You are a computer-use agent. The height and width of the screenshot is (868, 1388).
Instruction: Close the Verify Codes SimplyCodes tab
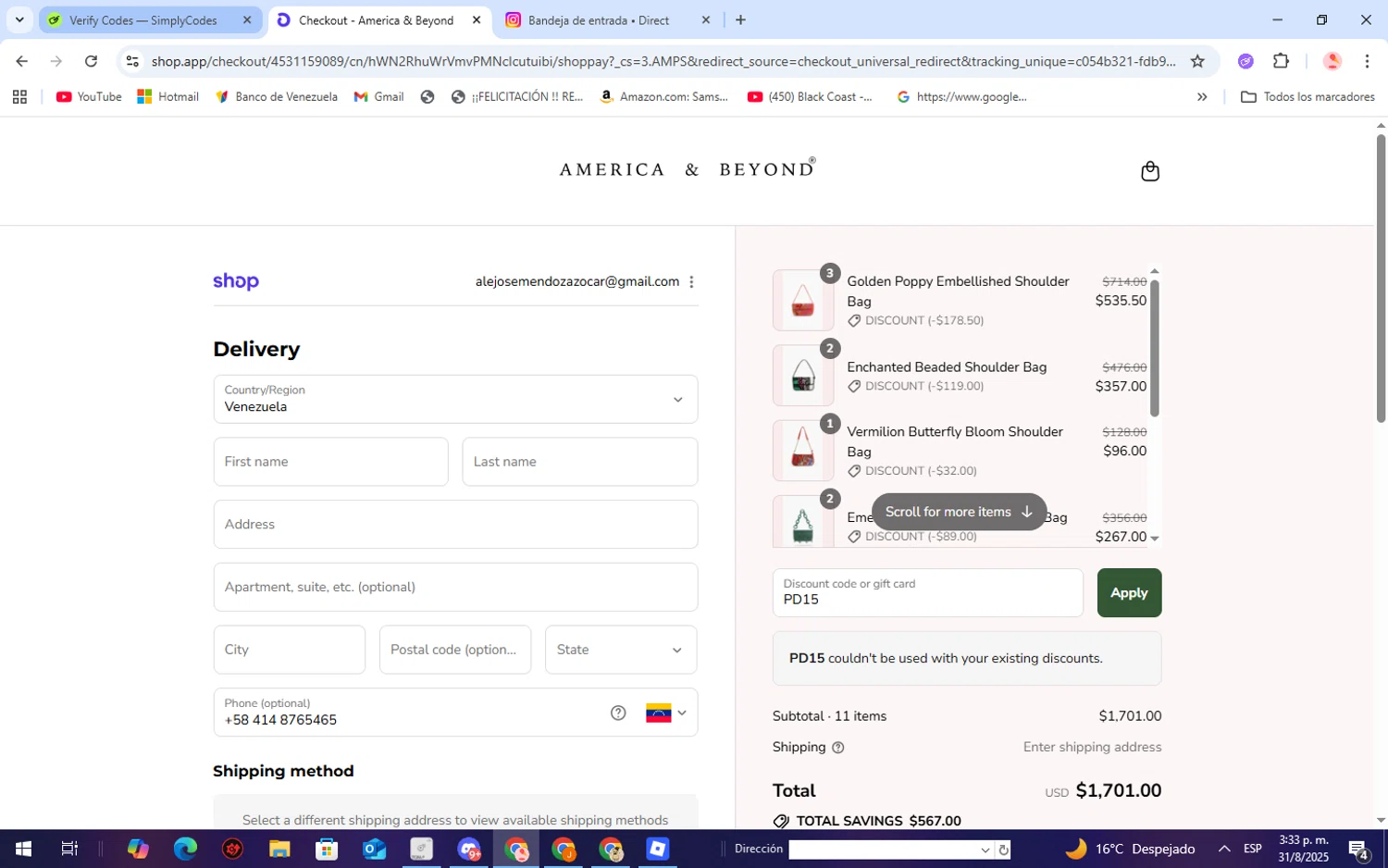(247, 19)
